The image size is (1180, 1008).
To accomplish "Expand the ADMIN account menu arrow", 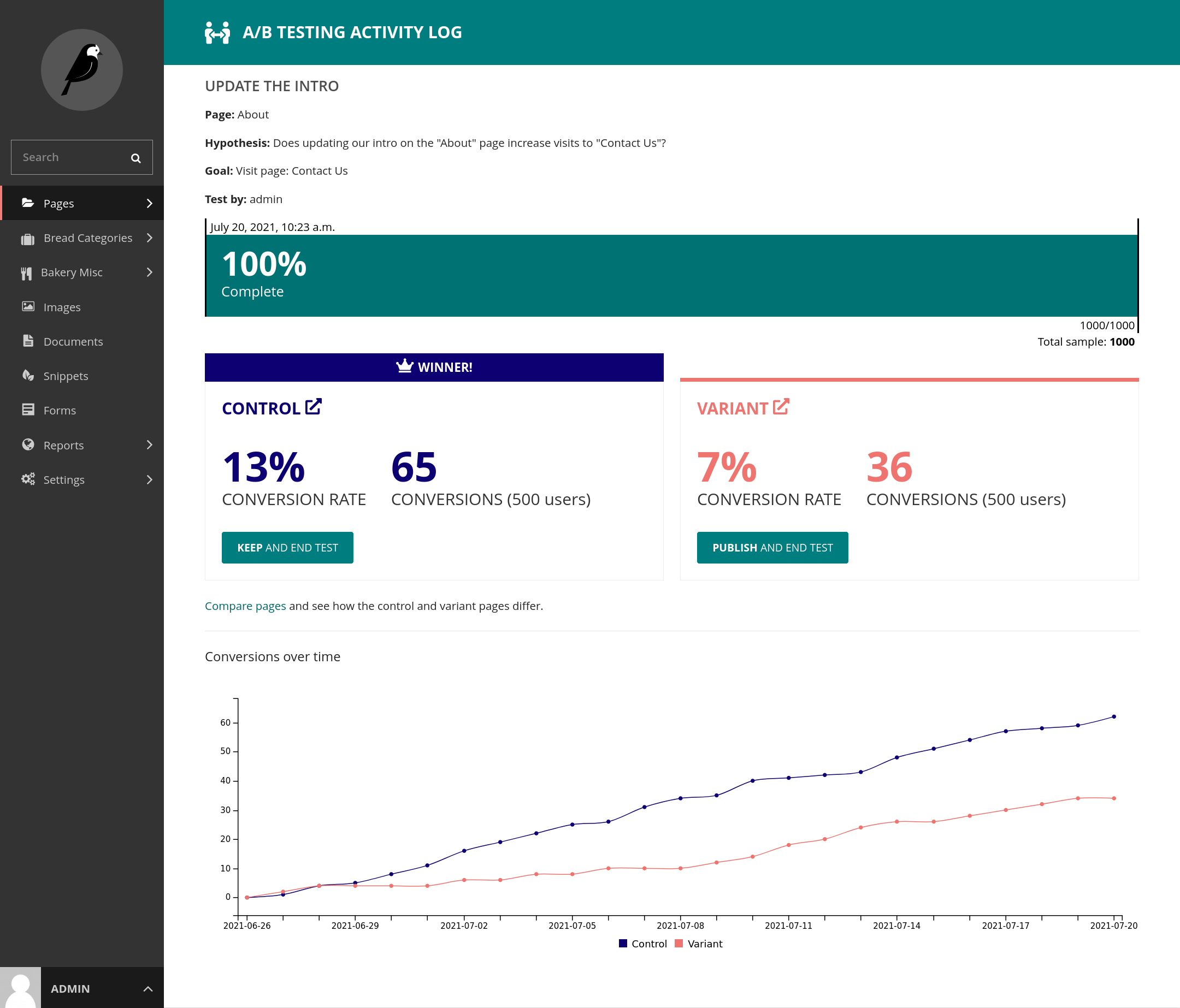I will [x=148, y=989].
